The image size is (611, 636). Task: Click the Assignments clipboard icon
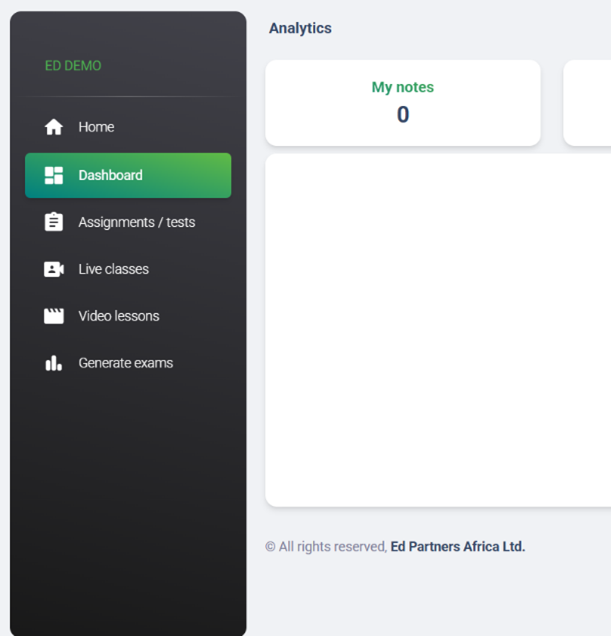[54, 222]
